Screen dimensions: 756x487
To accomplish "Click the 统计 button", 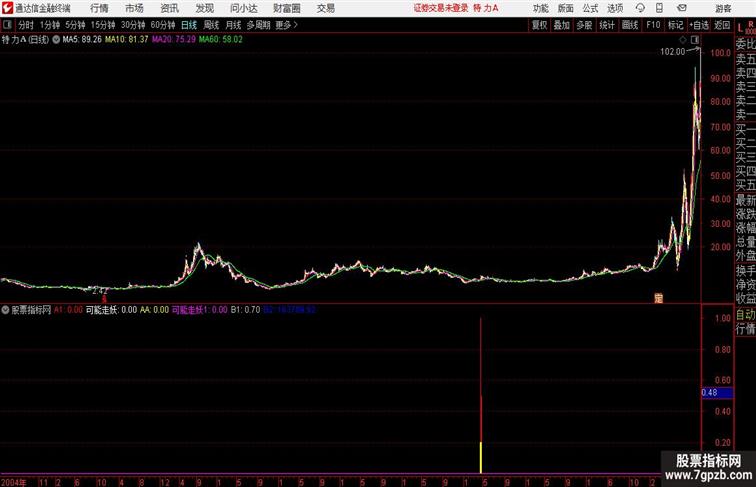I will coord(607,25).
